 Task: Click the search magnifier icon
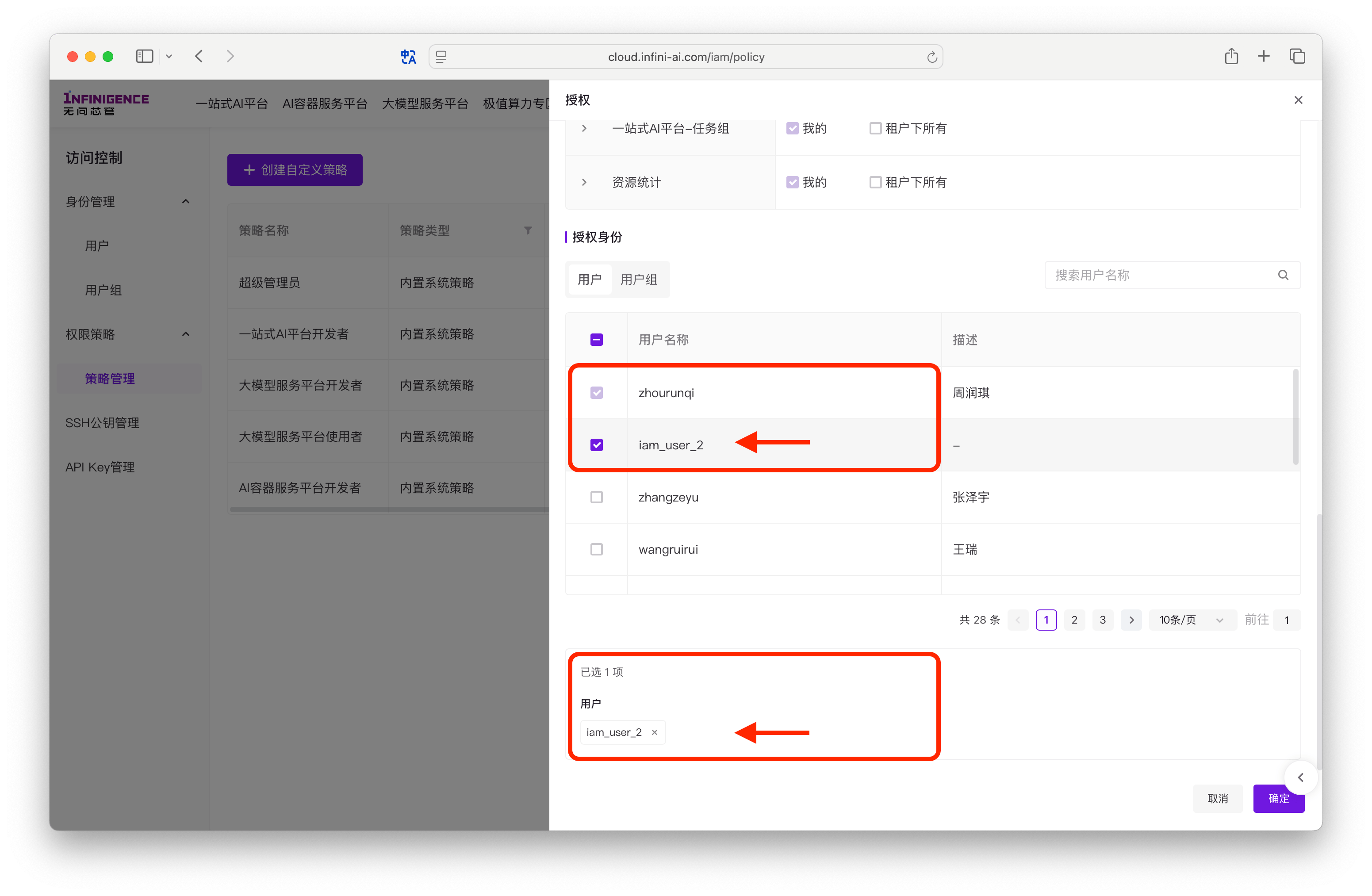click(x=1283, y=275)
